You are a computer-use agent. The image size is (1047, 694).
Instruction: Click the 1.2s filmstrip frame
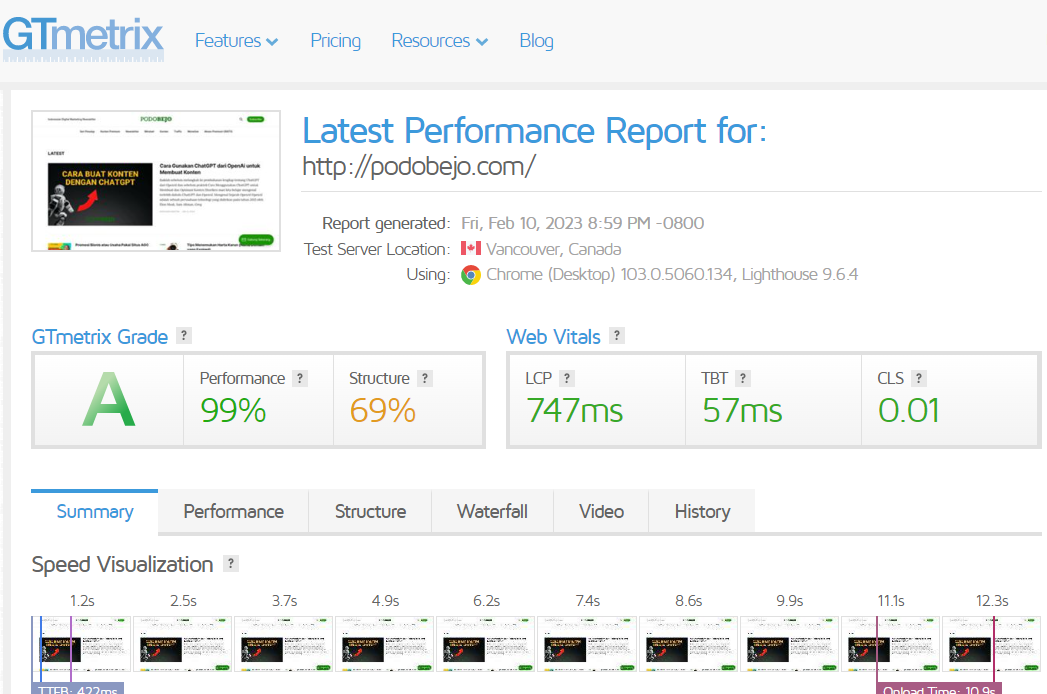[81, 644]
